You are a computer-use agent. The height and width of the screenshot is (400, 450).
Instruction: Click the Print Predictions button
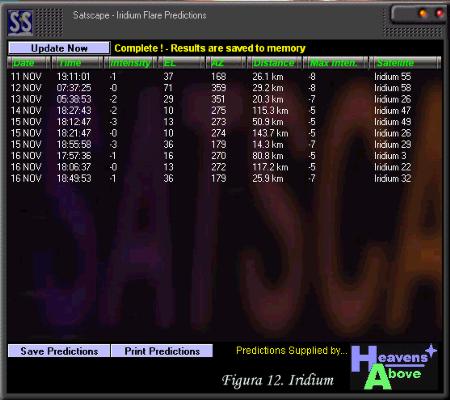point(162,351)
